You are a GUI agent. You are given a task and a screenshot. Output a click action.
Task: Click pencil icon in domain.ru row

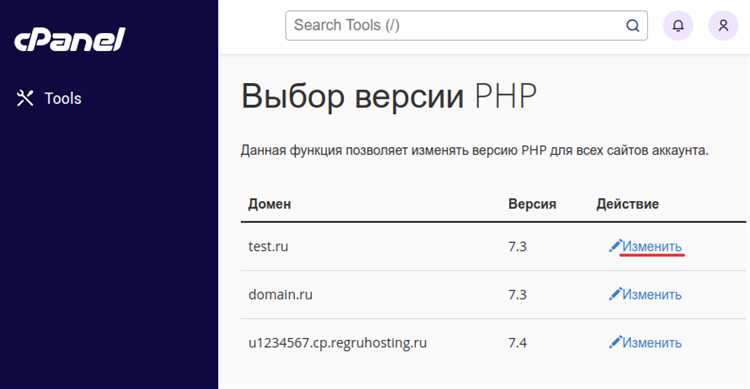(615, 293)
